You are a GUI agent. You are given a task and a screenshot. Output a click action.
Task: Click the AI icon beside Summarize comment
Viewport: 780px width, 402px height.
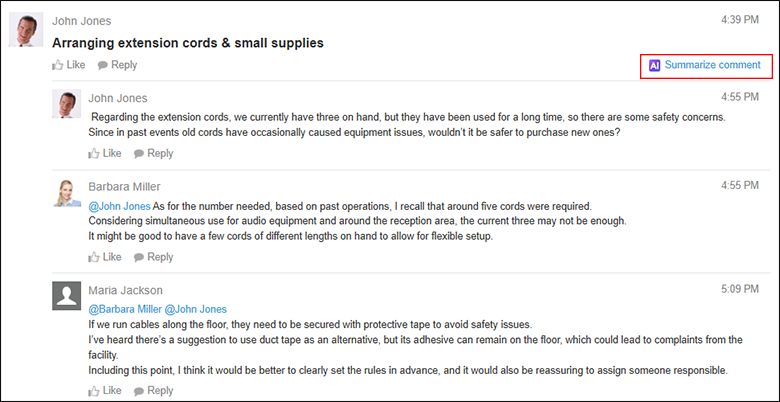[x=654, y=66]
